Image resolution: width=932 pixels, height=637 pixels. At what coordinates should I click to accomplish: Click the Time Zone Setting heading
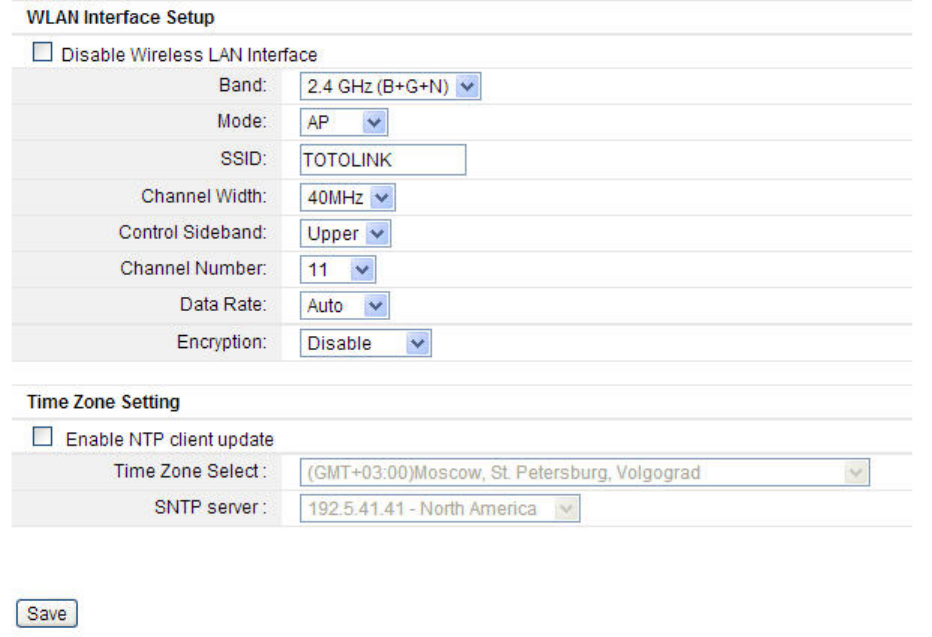click(x=103, y=402)
